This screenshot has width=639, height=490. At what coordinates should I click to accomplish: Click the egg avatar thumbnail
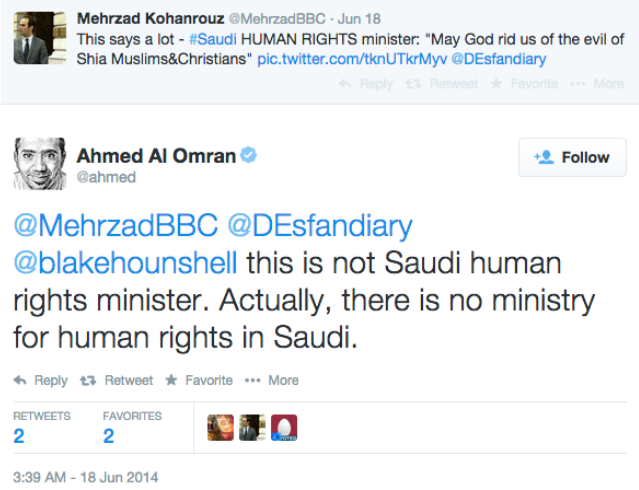(x=285, y=428)
